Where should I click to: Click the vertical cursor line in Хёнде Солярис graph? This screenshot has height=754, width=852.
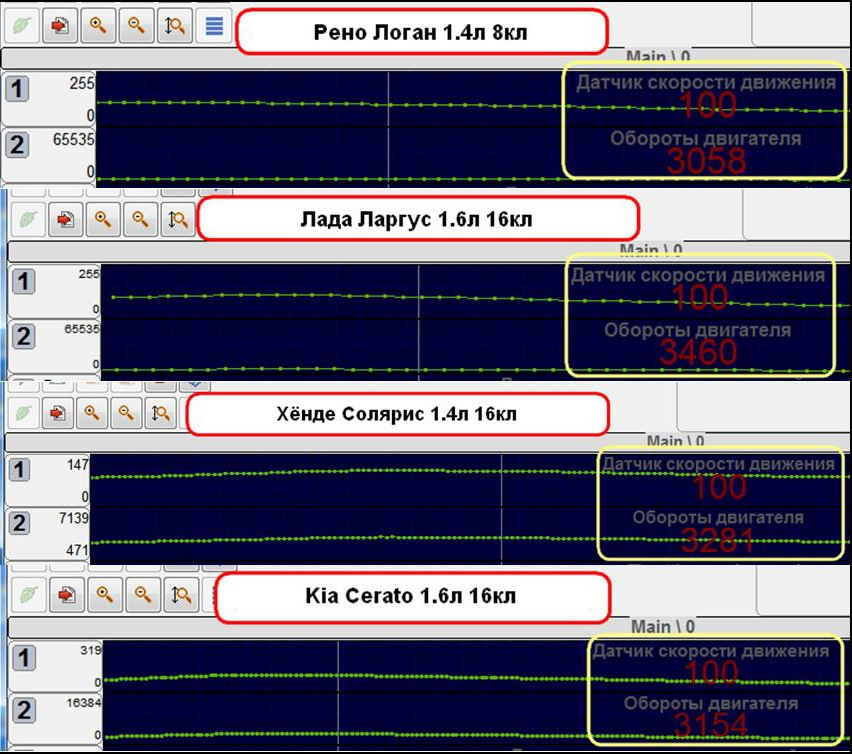pos(502,508)
